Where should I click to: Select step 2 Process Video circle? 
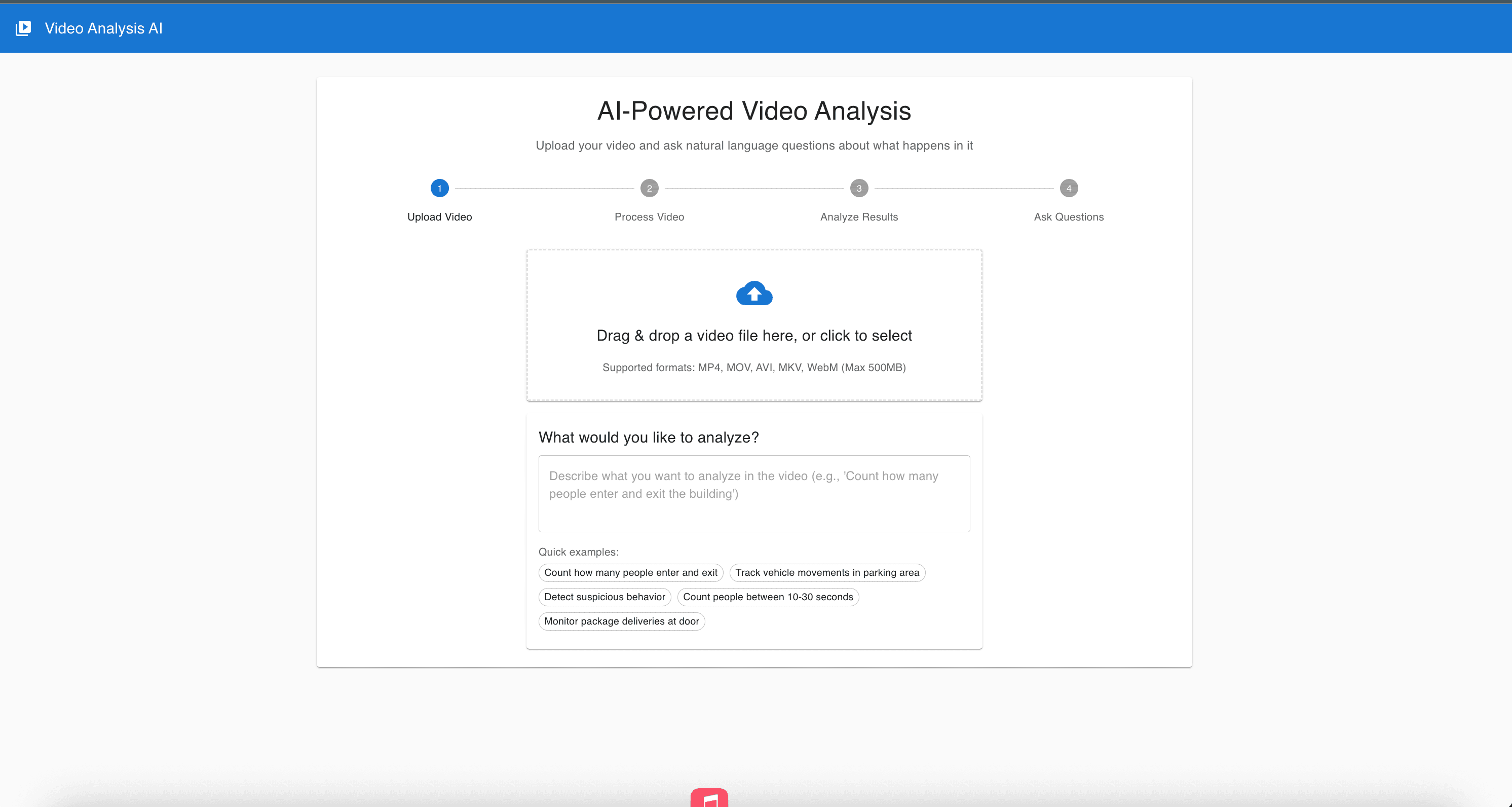pos(649,189)
